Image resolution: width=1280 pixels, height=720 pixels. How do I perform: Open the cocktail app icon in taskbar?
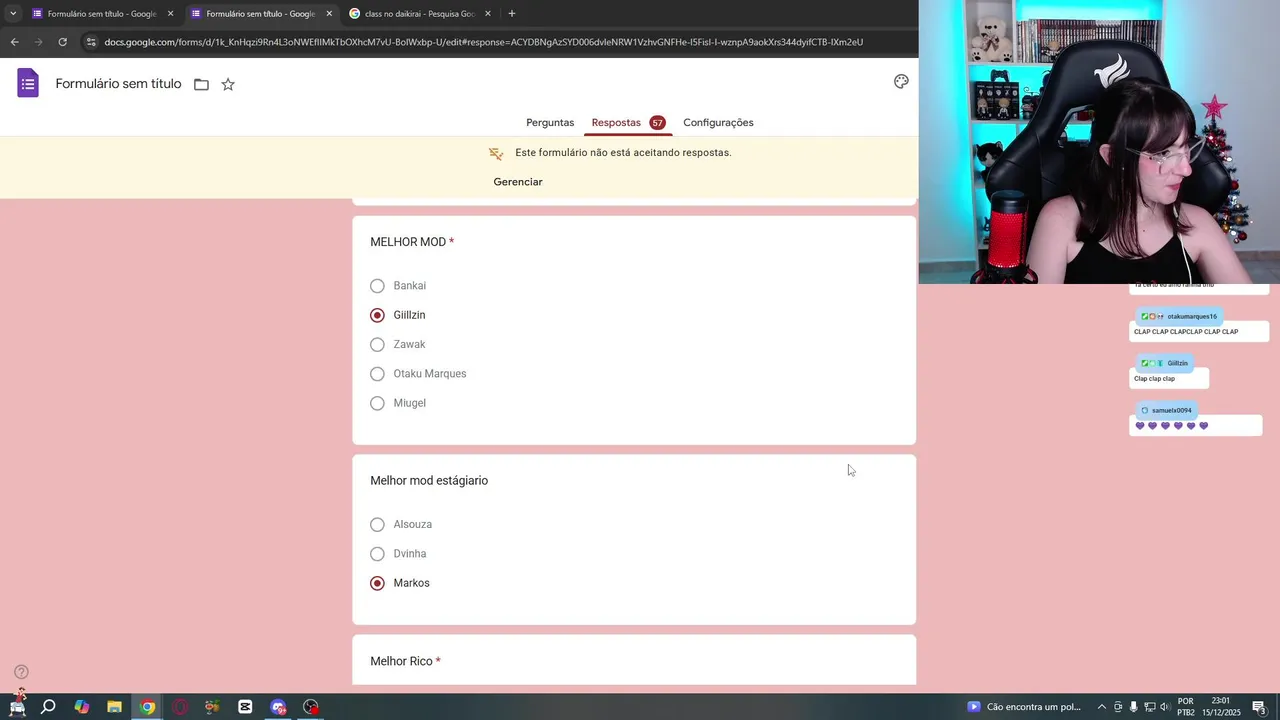point(212,707)
